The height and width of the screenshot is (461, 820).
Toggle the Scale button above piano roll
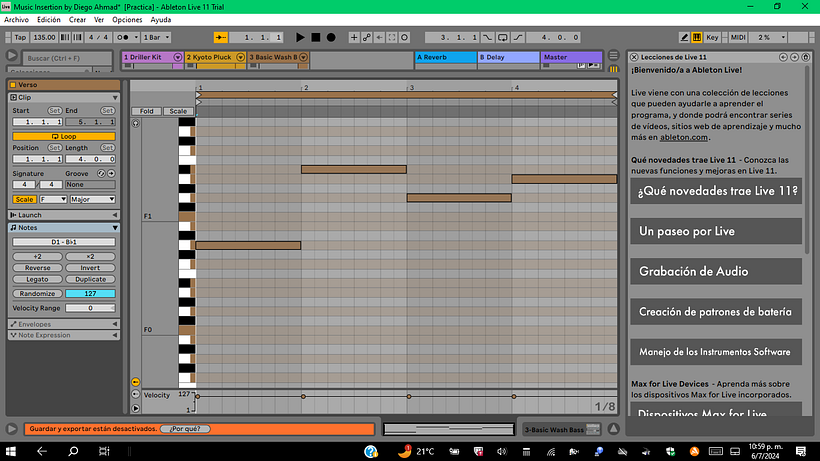(x=178, y=111)
